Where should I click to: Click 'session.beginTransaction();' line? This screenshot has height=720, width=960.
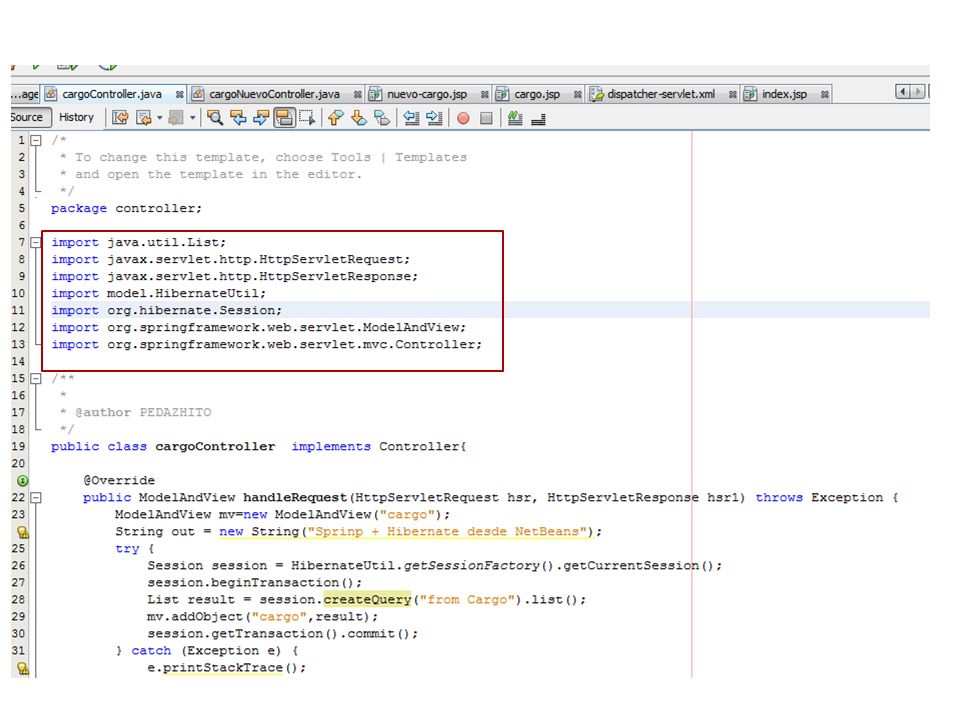click(254, 582)
